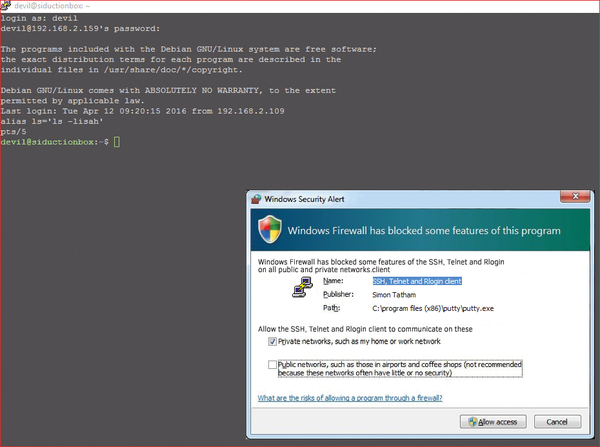Open the firewall risks help link
Screen dimensions: 600x447
coord(350,398)
